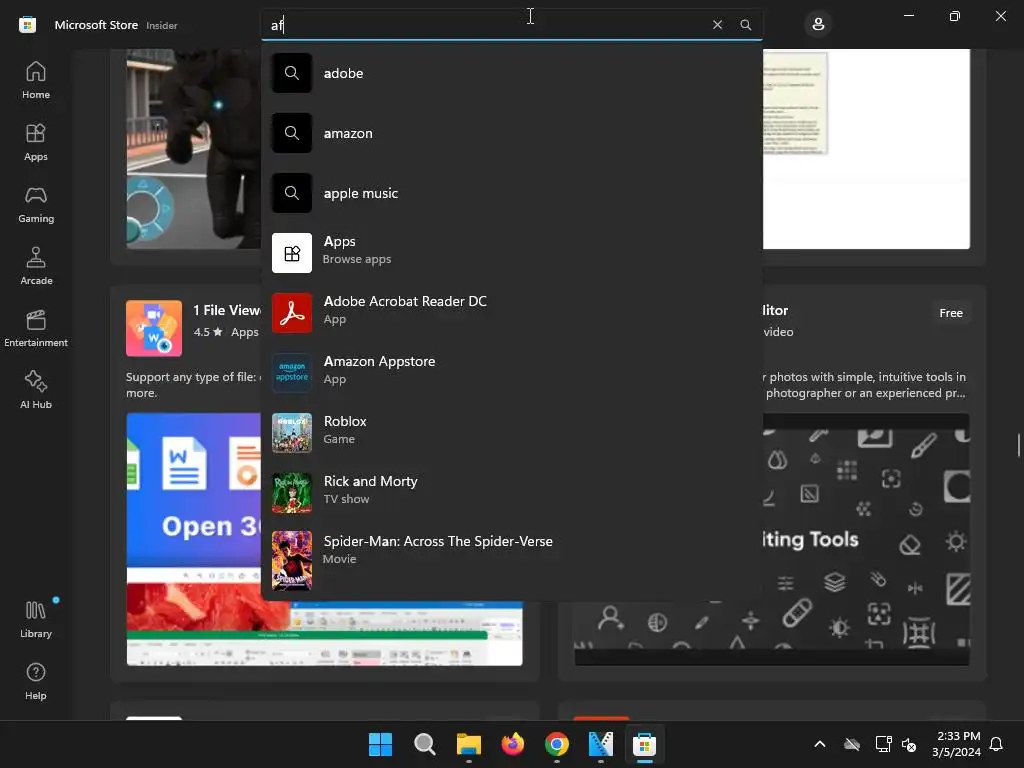Open the Editing Tools screenshot image

click(x=866, y=539)
